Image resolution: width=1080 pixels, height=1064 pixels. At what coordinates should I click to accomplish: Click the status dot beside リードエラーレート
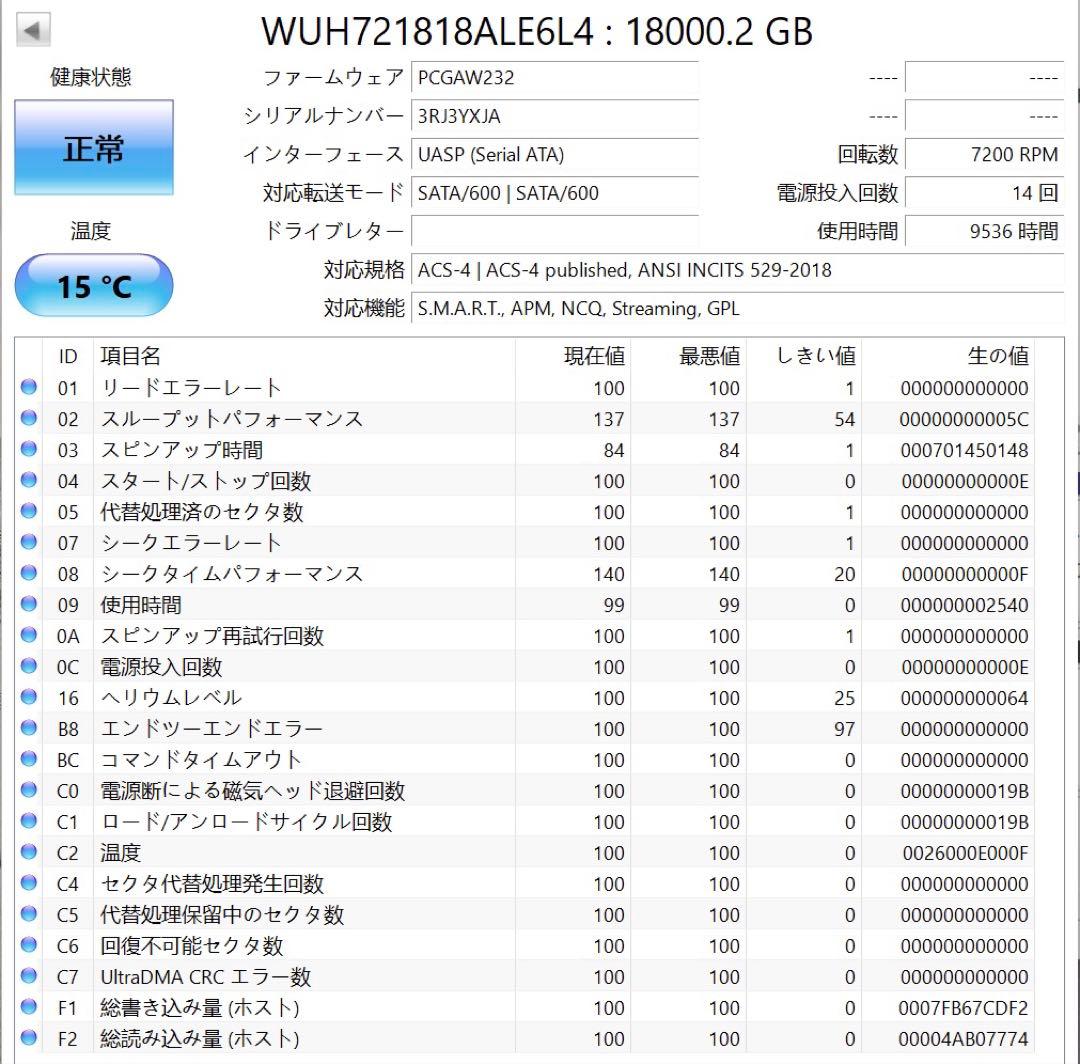[30, 387]
